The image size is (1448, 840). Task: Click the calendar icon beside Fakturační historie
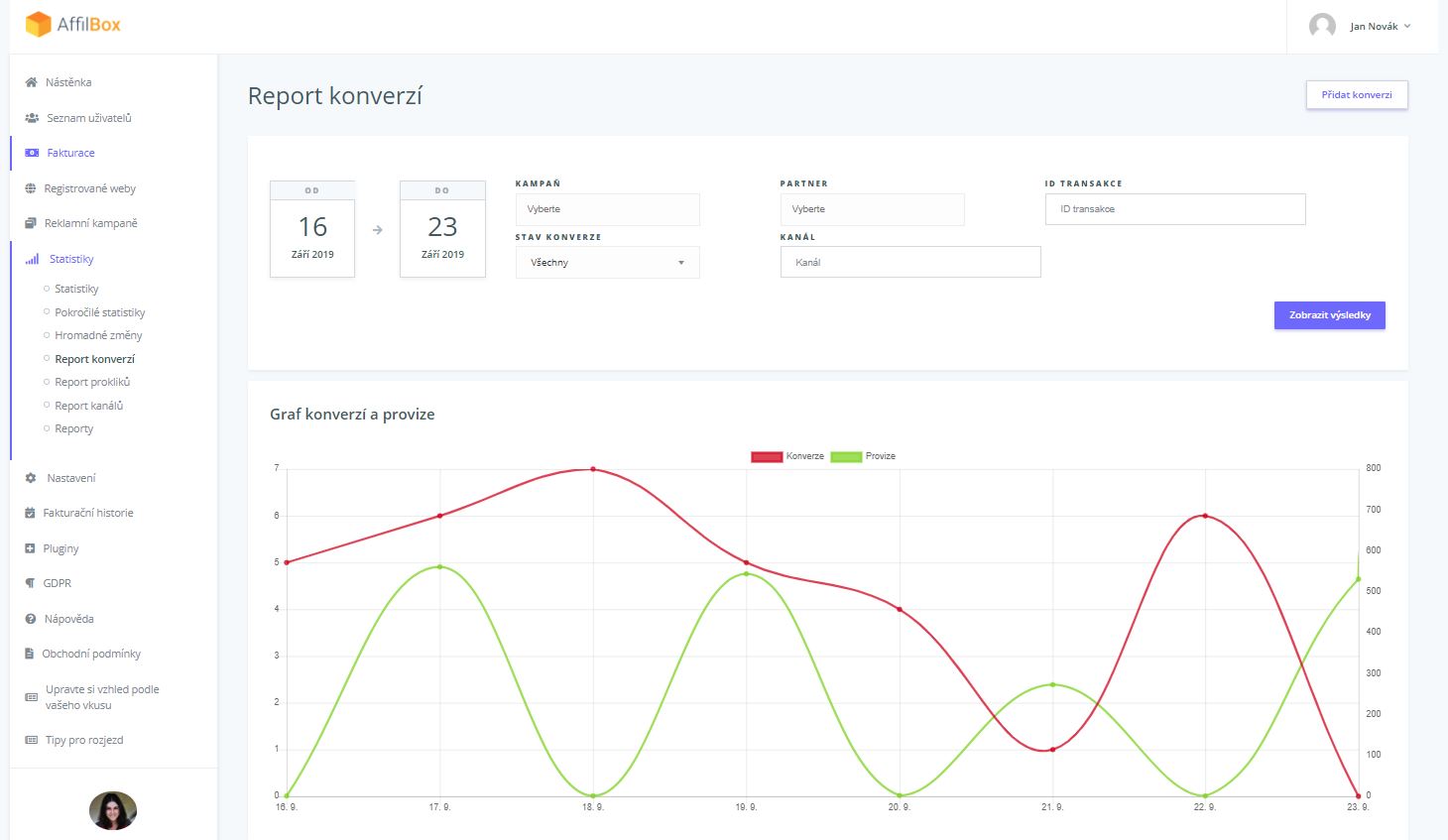click(x=30, y=513)
